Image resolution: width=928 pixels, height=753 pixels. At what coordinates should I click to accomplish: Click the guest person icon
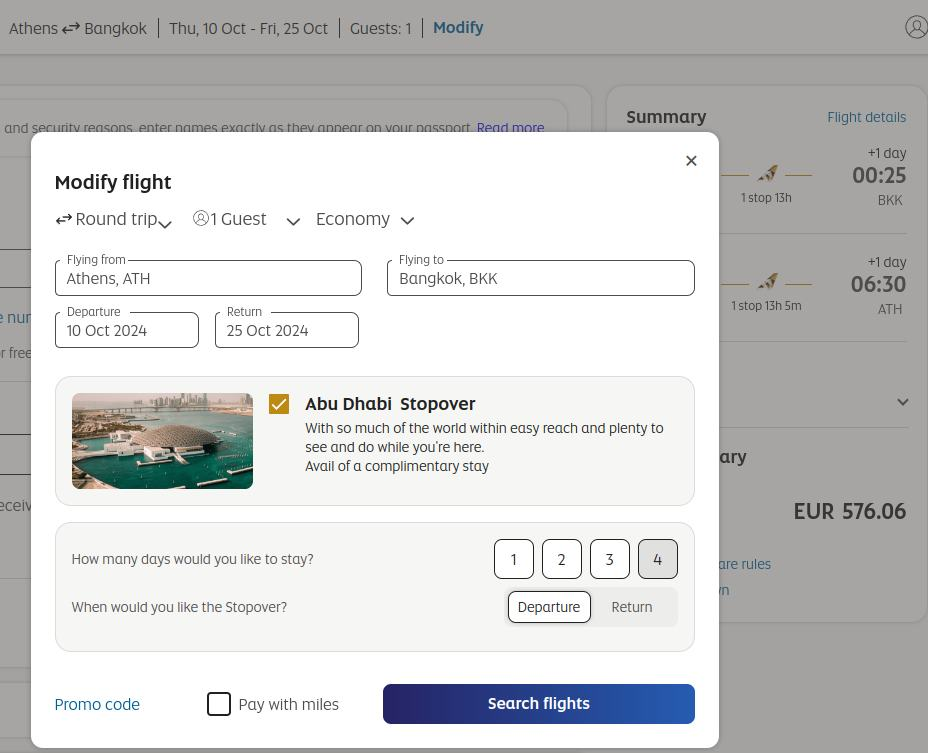201,218
